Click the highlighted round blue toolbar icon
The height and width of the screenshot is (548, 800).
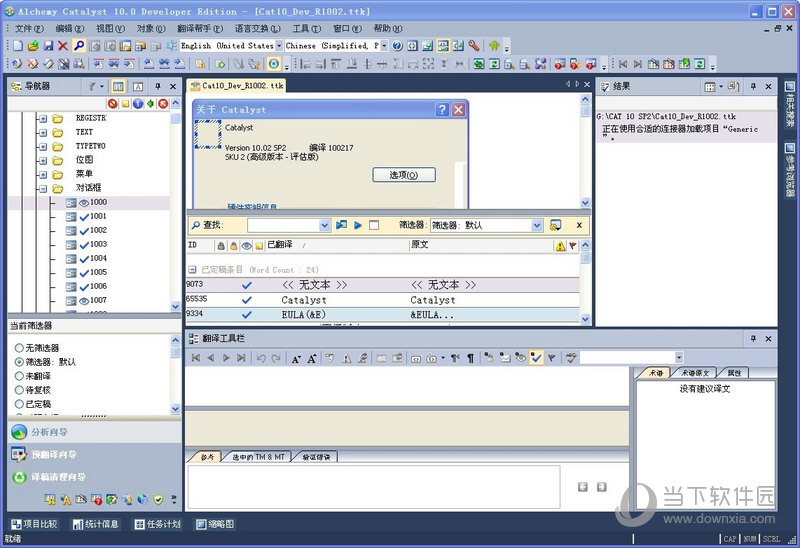(x=274, y=64)
